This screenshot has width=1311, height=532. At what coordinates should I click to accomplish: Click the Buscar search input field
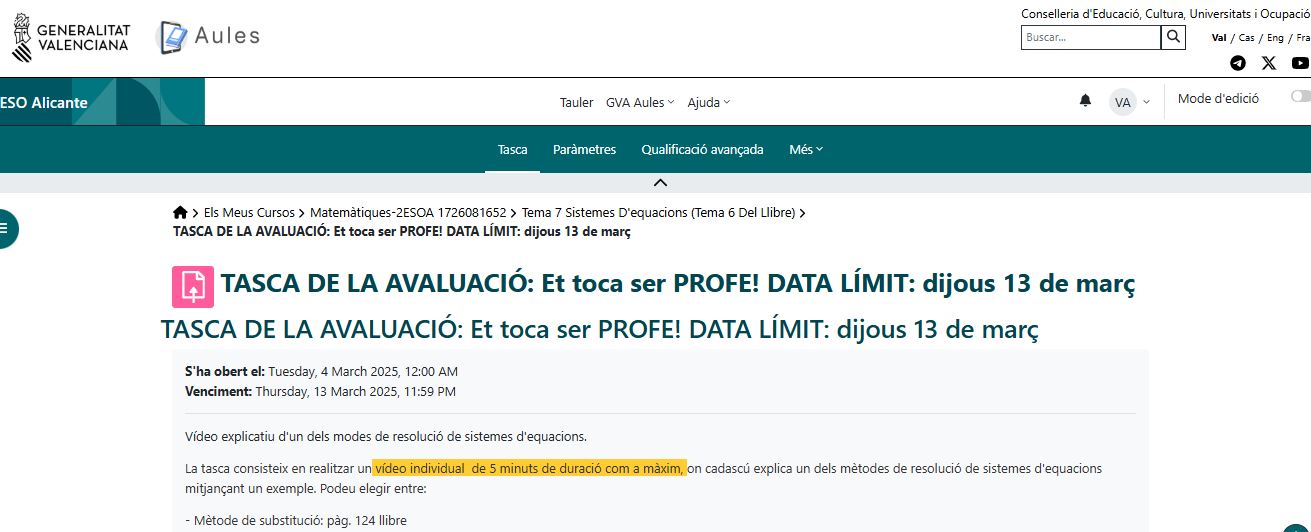click(1090, 37)
